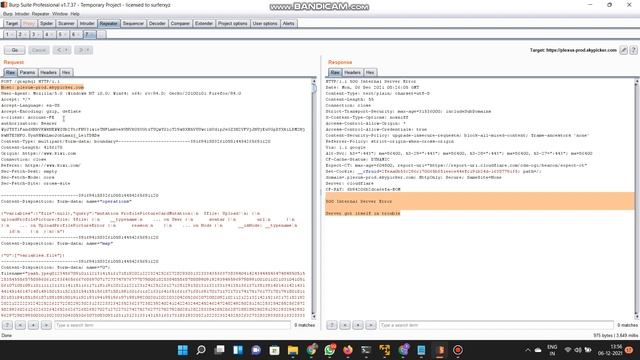Image resolution: width=640 pixels, height=360 pixels.
Task: Click the '+' search options button under response
Action: pos(358,325)
